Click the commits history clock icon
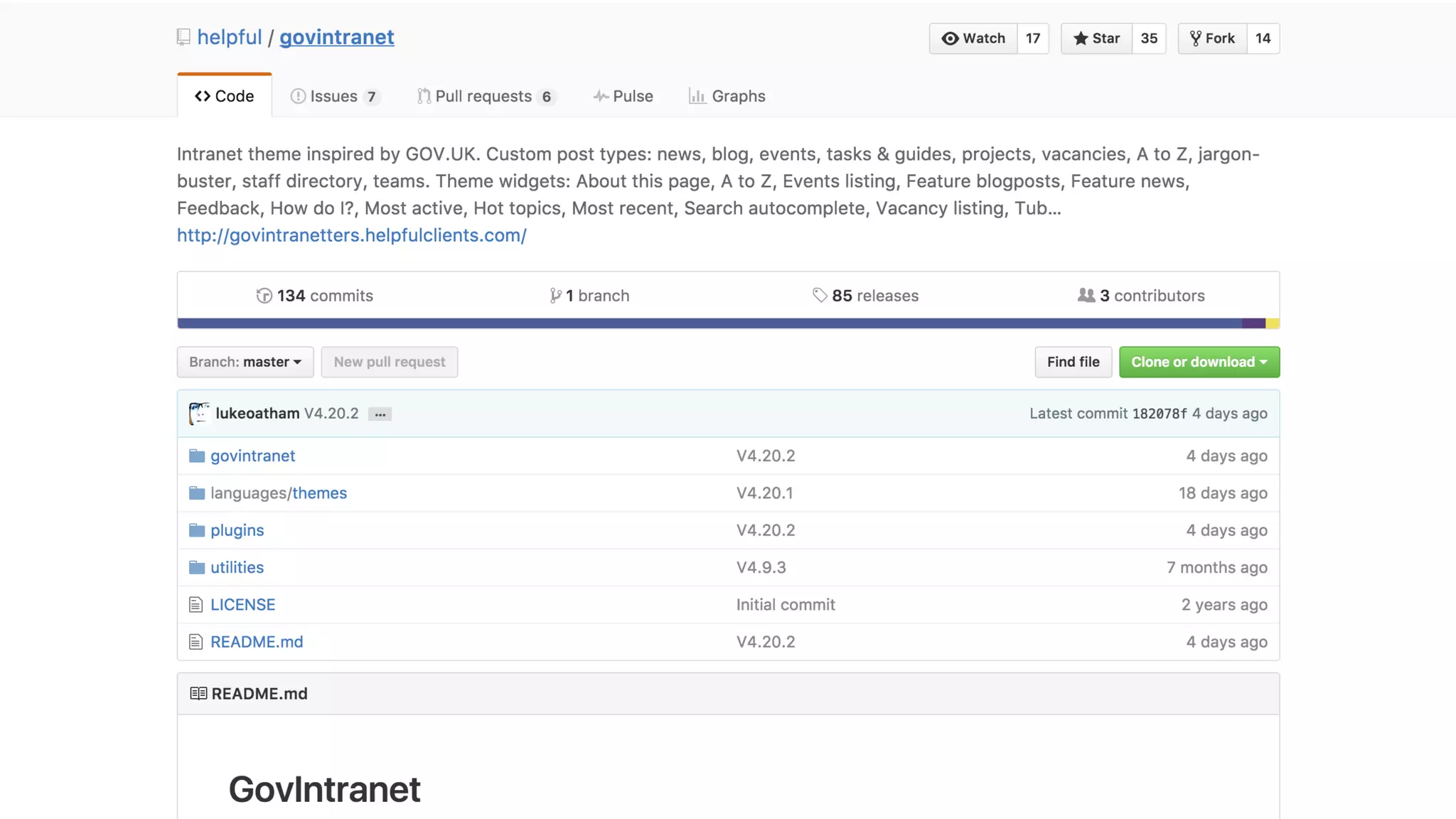This screenshot has height=819, width=1456. (264, 296)
